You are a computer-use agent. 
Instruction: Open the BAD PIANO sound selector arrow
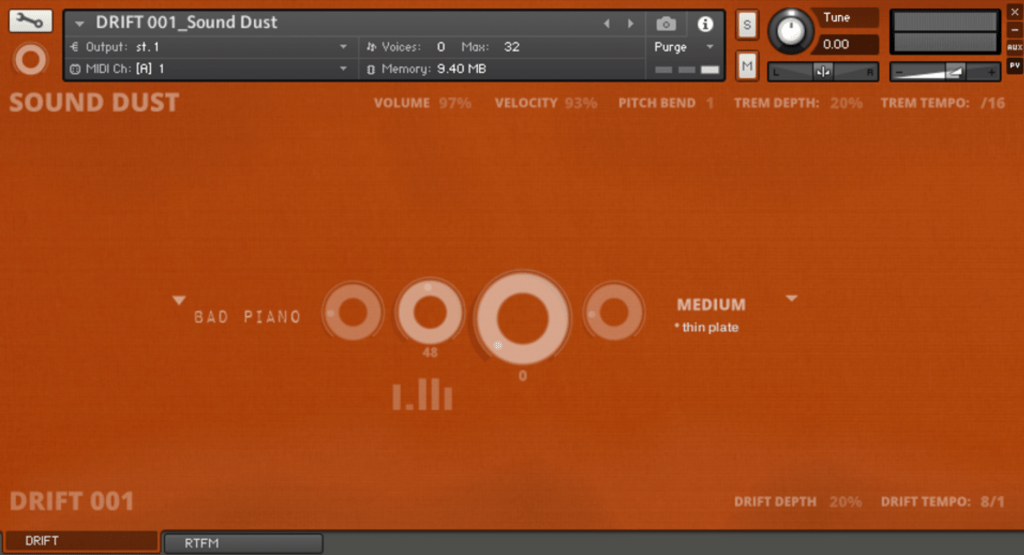click(179, 300)
